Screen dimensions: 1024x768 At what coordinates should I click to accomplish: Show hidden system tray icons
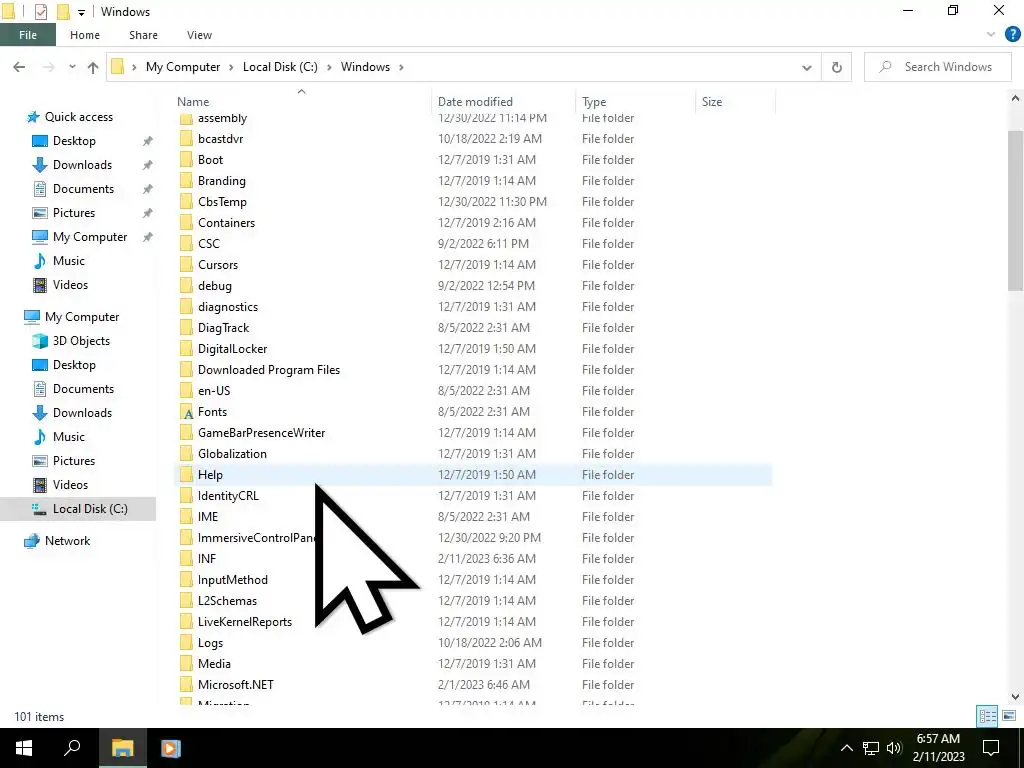[846, 748]
